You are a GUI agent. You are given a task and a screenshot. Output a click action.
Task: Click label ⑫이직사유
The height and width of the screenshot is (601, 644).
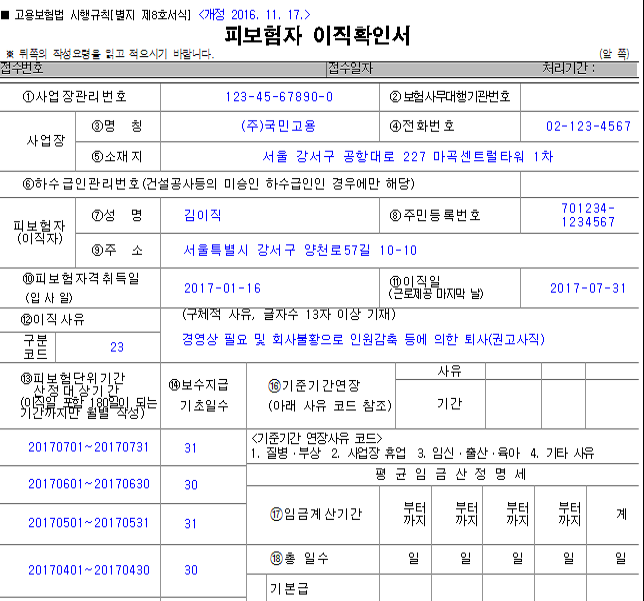52,319
